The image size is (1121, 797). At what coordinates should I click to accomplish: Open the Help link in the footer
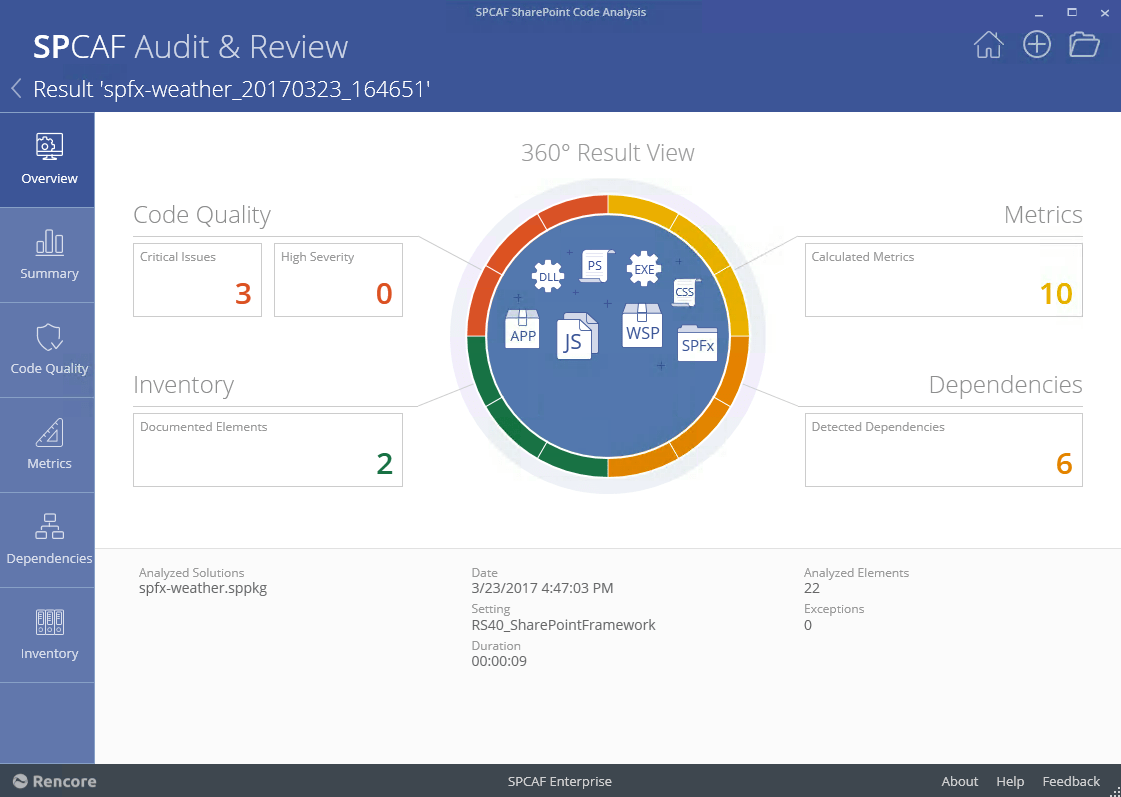pos(1010,781)
